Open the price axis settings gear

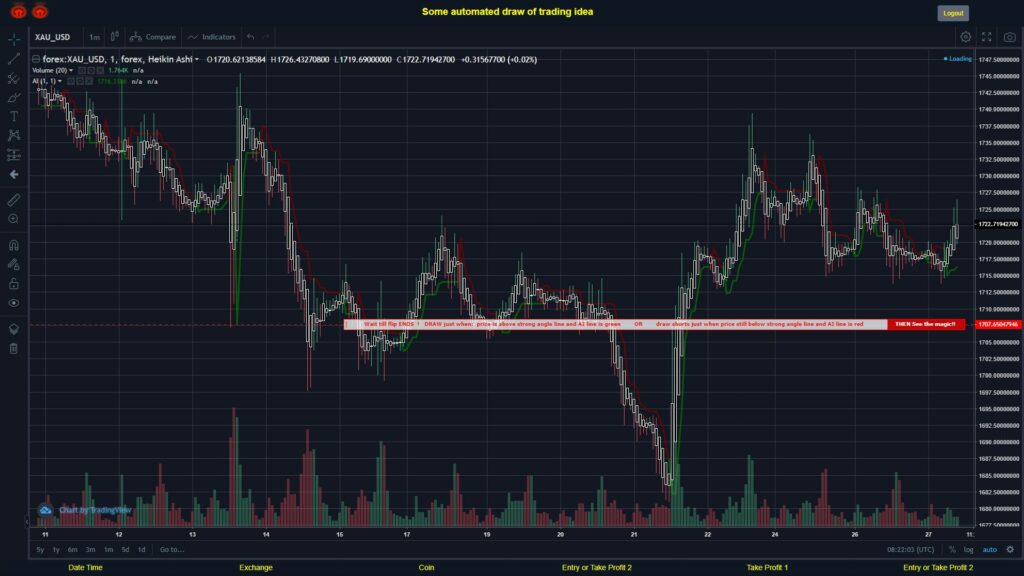click(x=1010, y=550)
